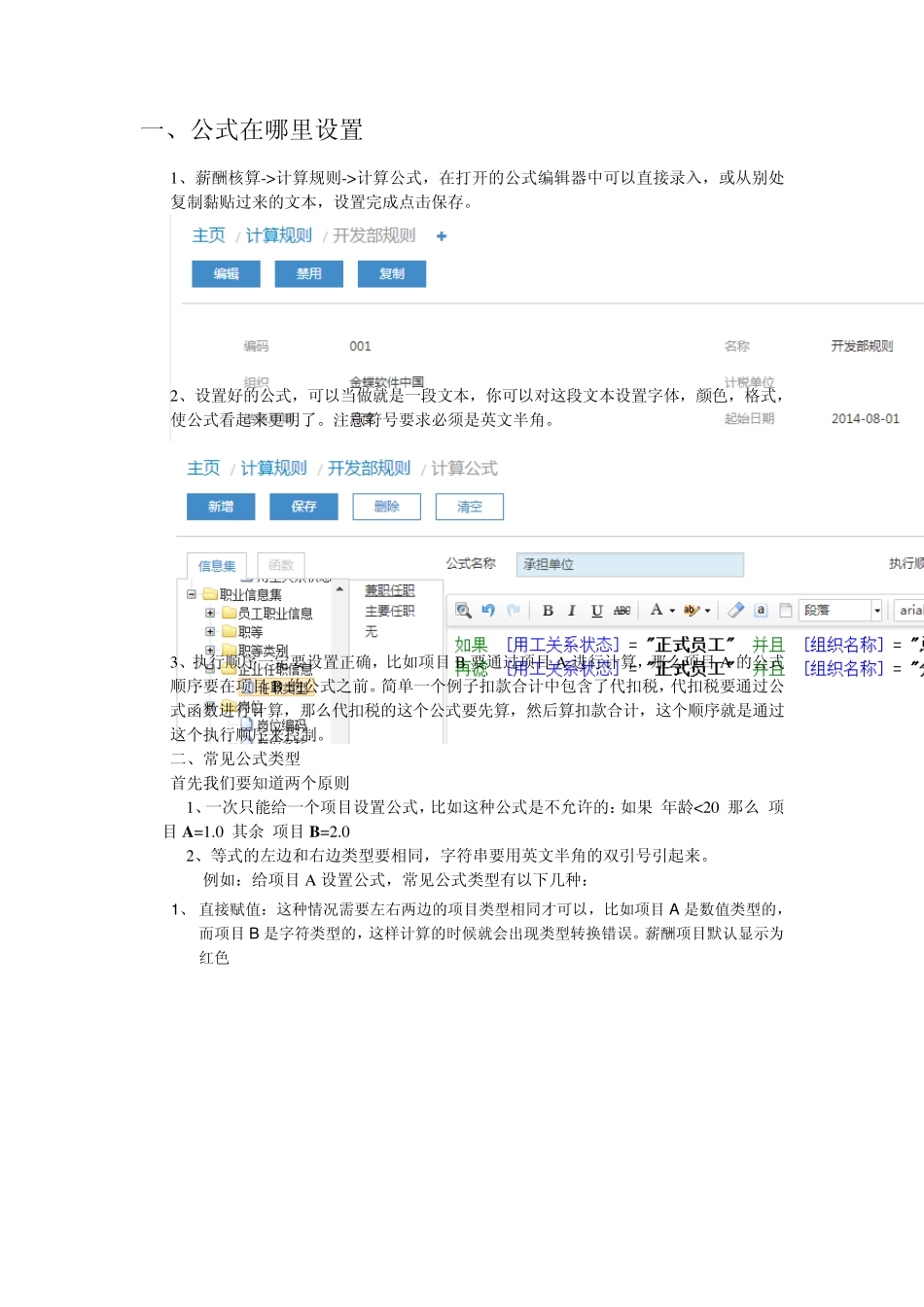
Task: Click the blue plus icon beside 开发部规则
Action: [x=442, y=236]
